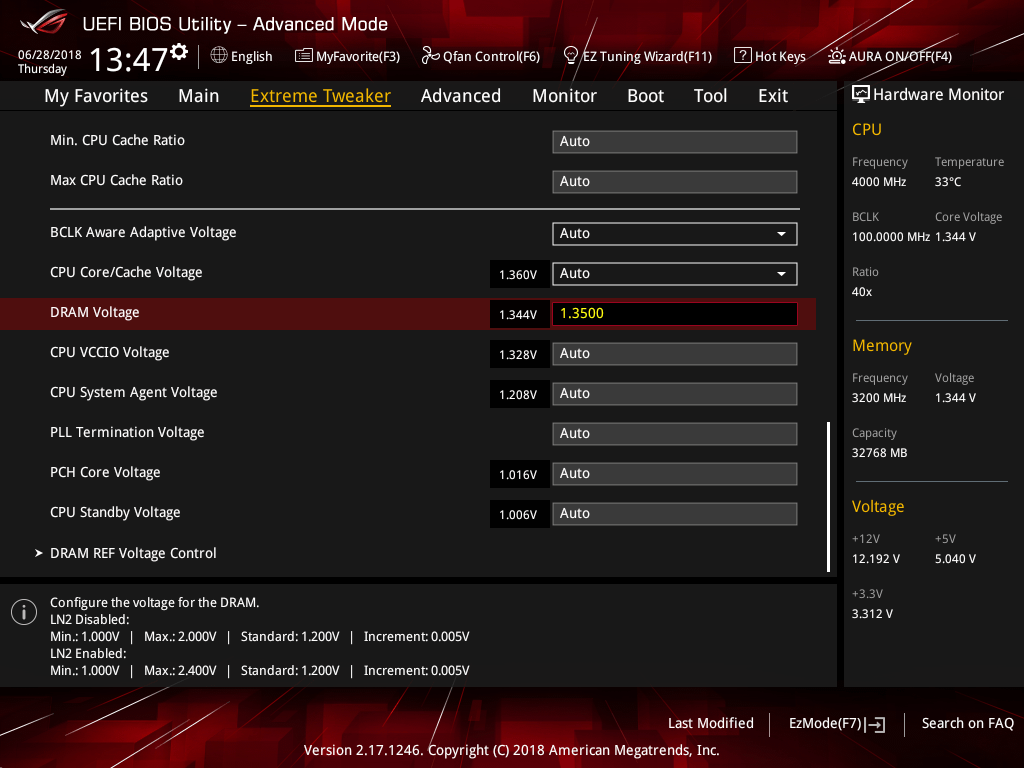Select the Extreme Tweaker tab
Screen dimensions: 1024x768
tap(321, 96)
